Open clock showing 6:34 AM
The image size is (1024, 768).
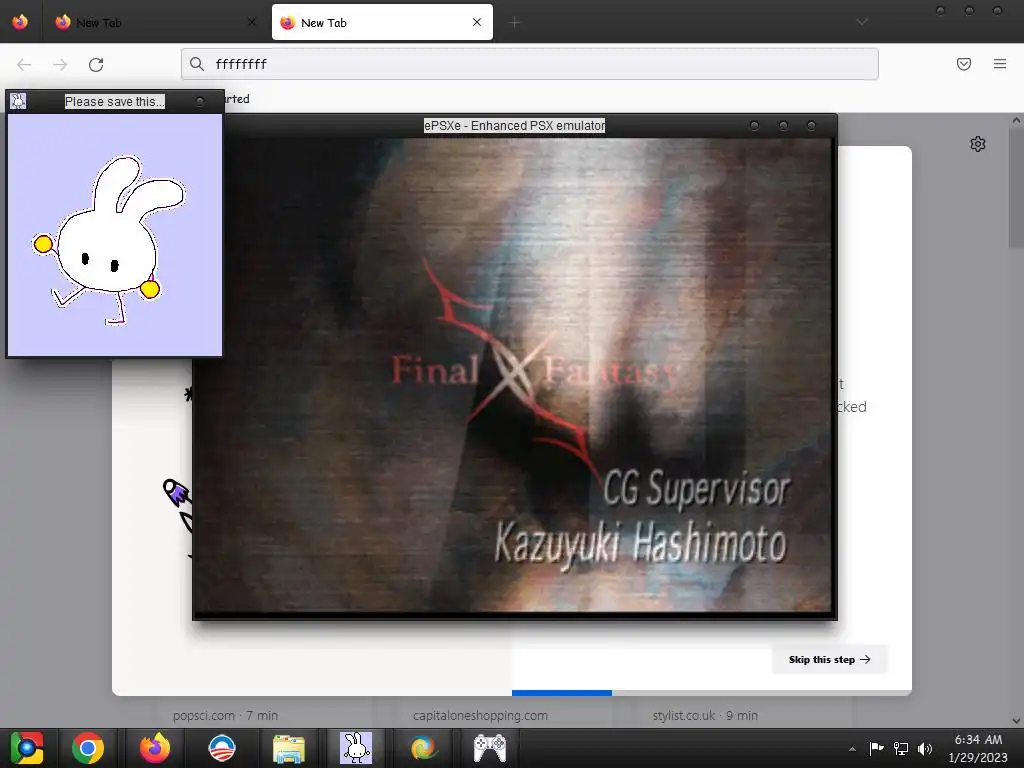pos(978,748)
